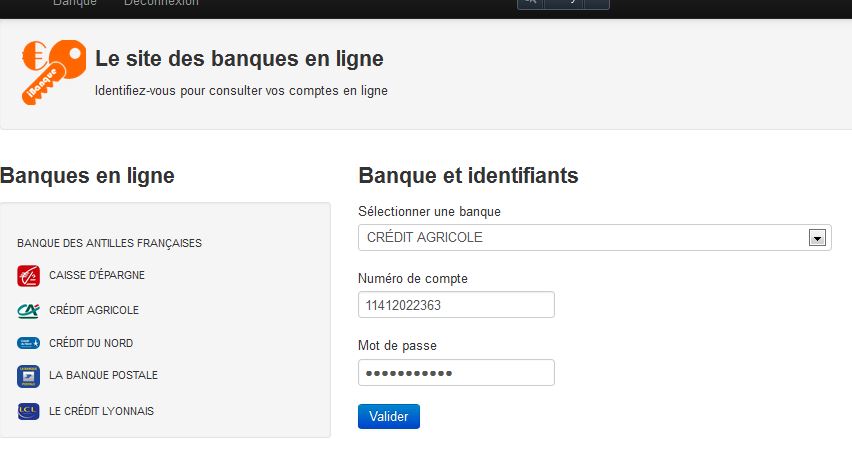Click the La Banque Postale icon
This screenshot has width=852, height=455.
[28, 376]
